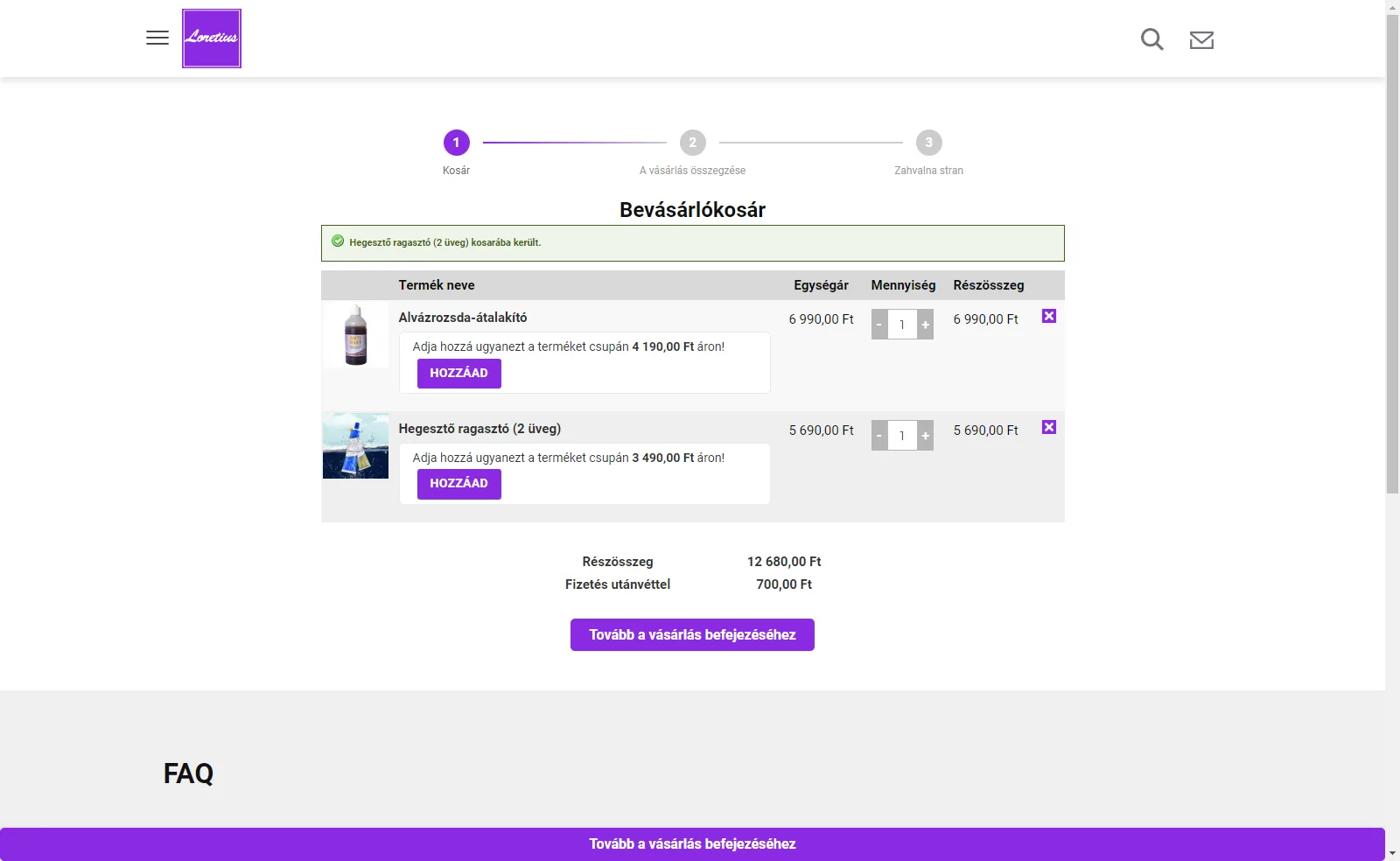Decrease quantity of Hegesztő ragasztó
This screenshot has height=861, width=1400.
[x=879, y=436]
